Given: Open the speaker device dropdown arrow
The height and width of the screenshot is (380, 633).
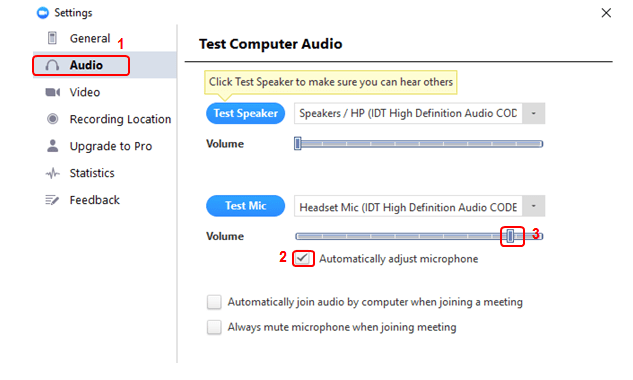Looking at the screenshot, I should coord(533,113).
